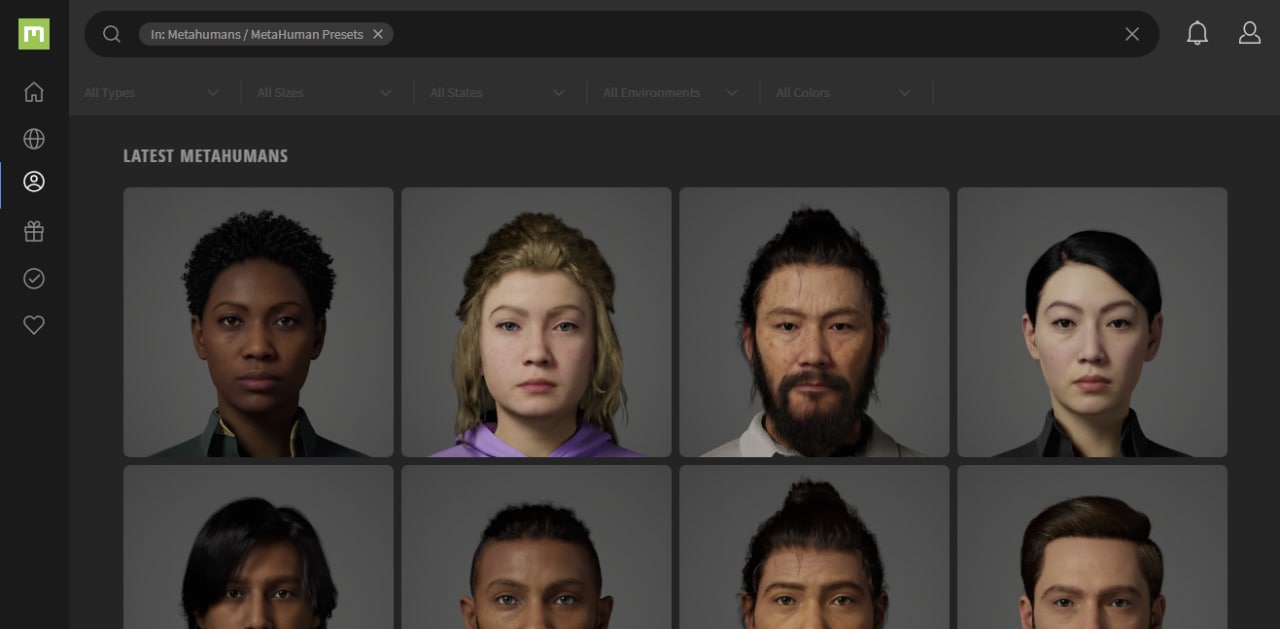Image resolution: width=1280 pixels, height=629 pixels.
Task: Open the gift box section in sidebar
Action: tap(34, 231)
